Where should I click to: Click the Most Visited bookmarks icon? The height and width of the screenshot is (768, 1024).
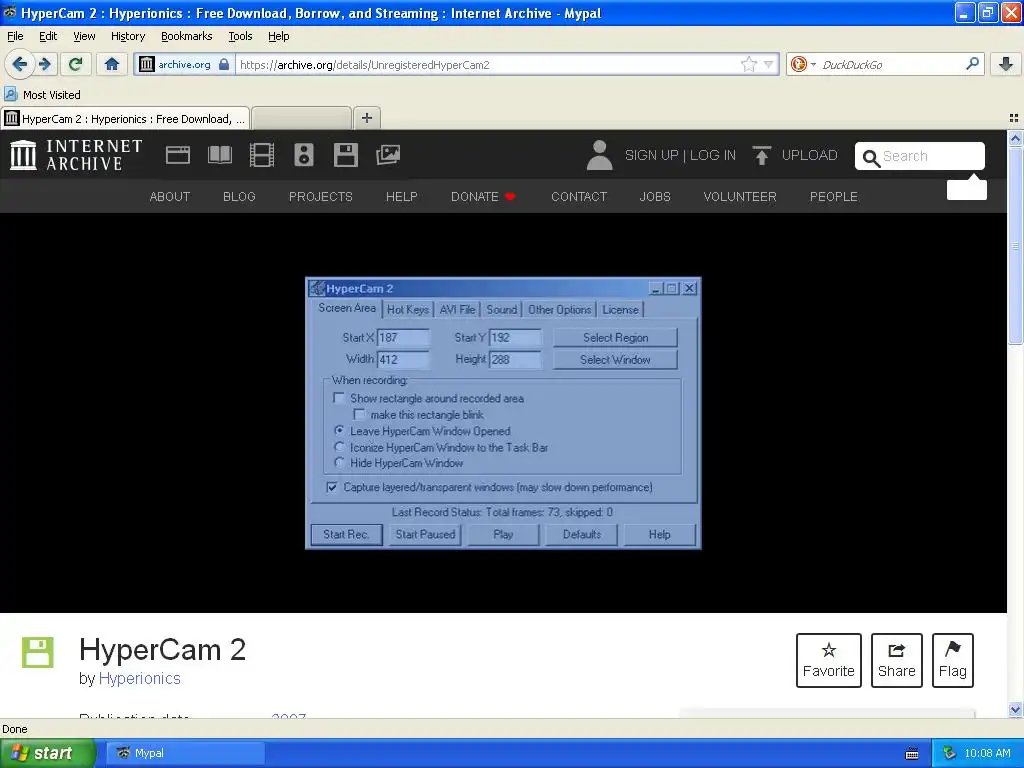coord(10,95)
